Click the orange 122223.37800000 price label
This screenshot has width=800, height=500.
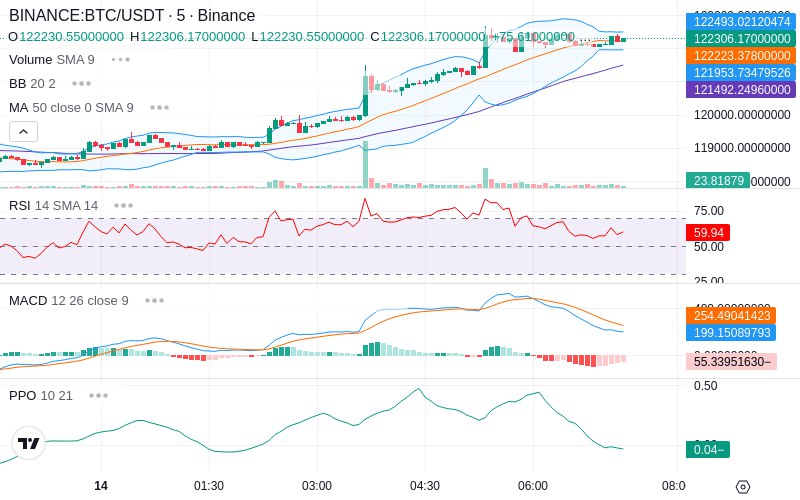click(x=741, y=55)
